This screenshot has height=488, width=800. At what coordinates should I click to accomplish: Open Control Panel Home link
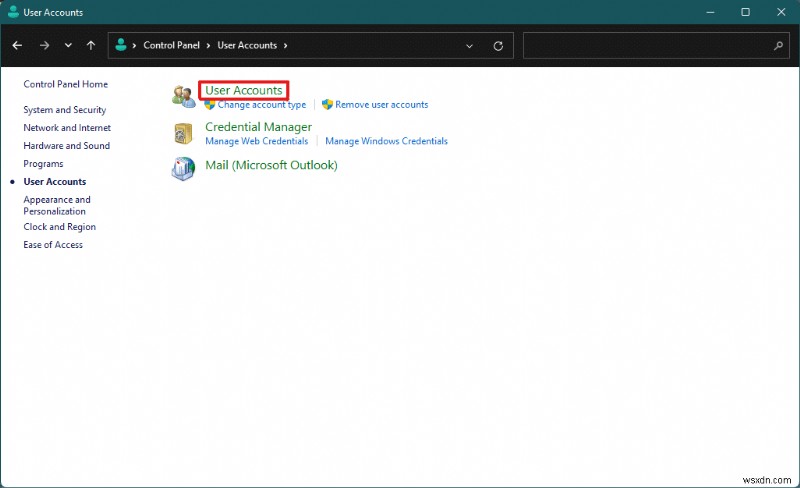[65, 84]
